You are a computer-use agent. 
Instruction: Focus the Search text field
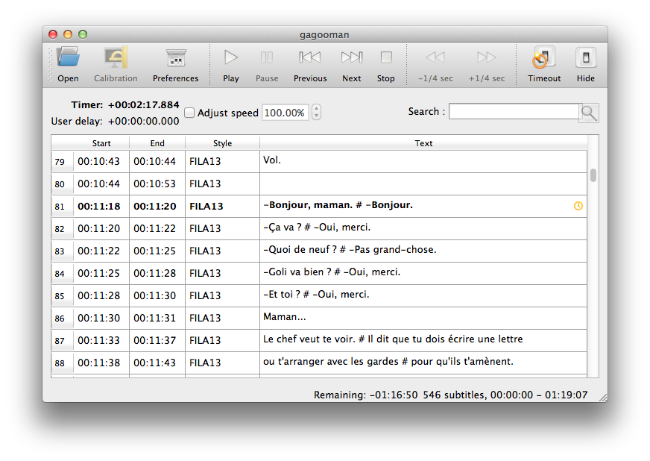(x=514, y=112)
